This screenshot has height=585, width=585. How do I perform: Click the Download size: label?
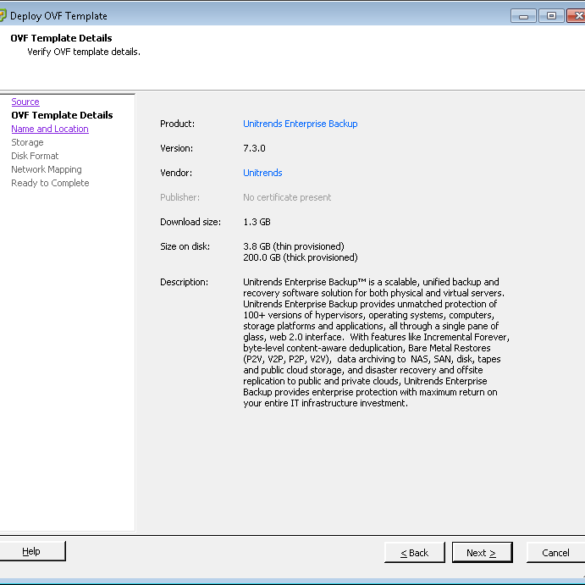[190, 222]
